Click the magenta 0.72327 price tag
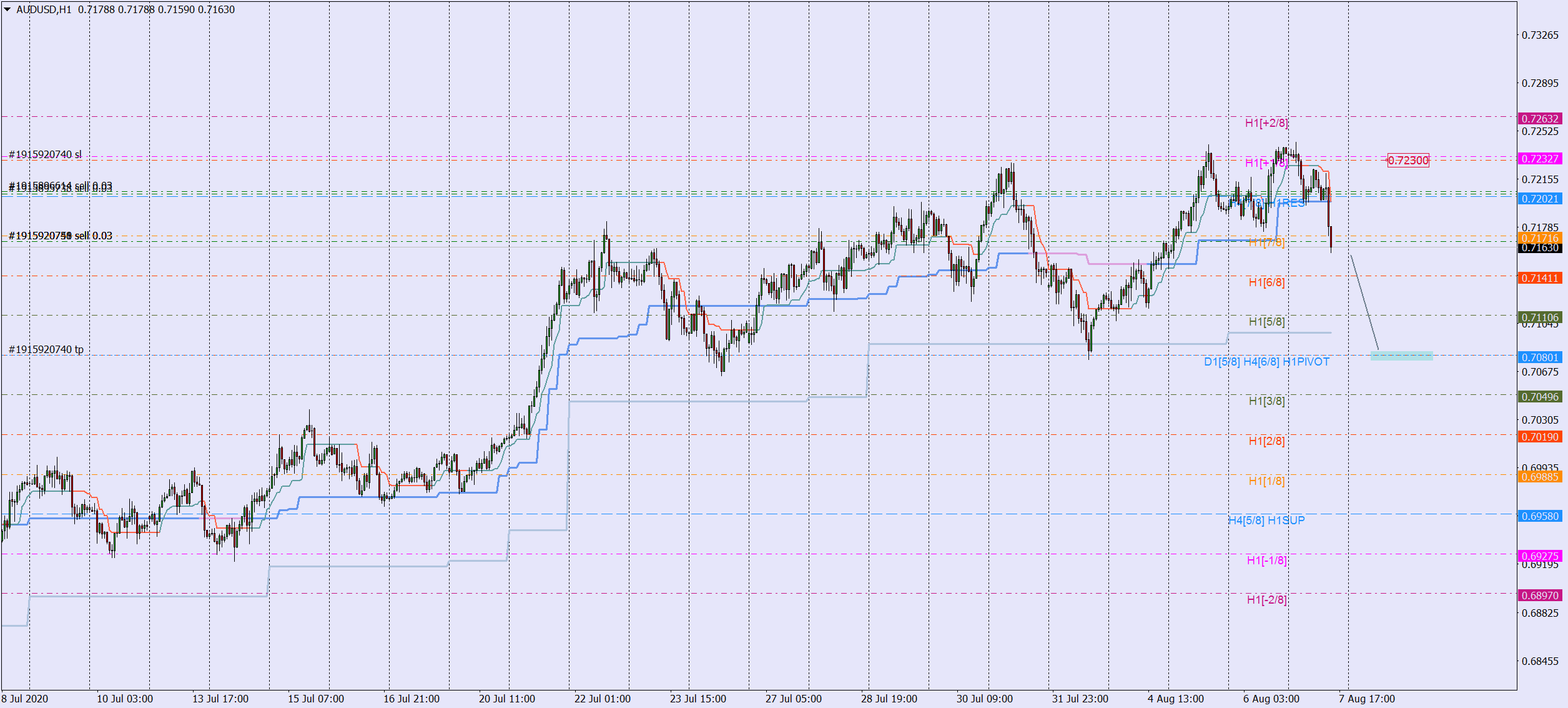 click(1540, 159)
